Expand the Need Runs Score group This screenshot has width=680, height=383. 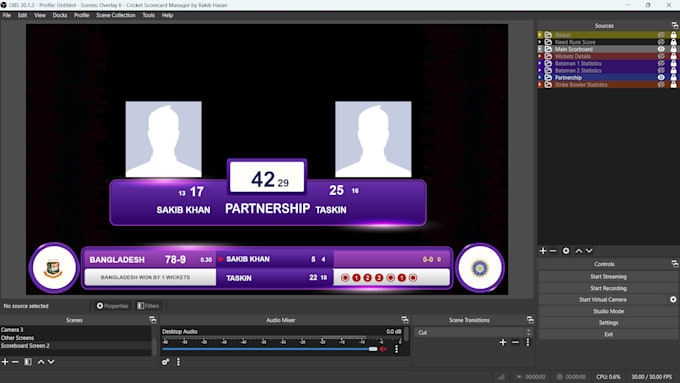[x=540, y=42]
